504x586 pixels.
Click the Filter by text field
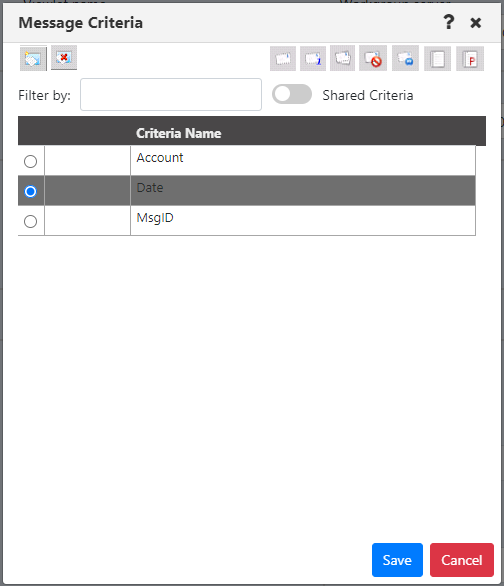click(x=171, y=95)
